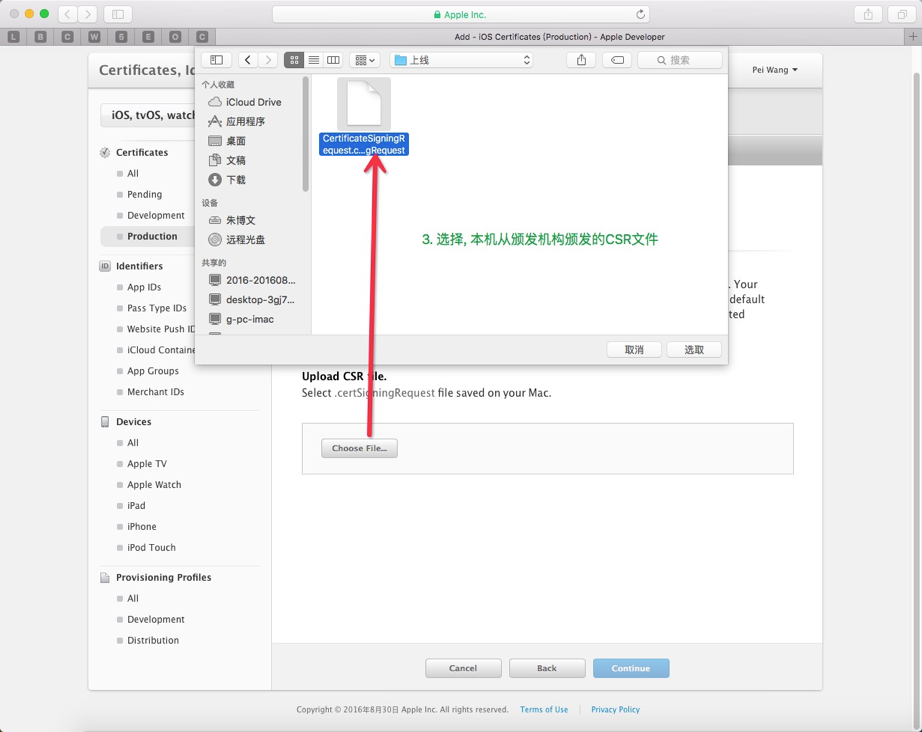This screenshot has height=732, width=922.
Task: Click 选取 to choose the file
Action: pos(694,350)
